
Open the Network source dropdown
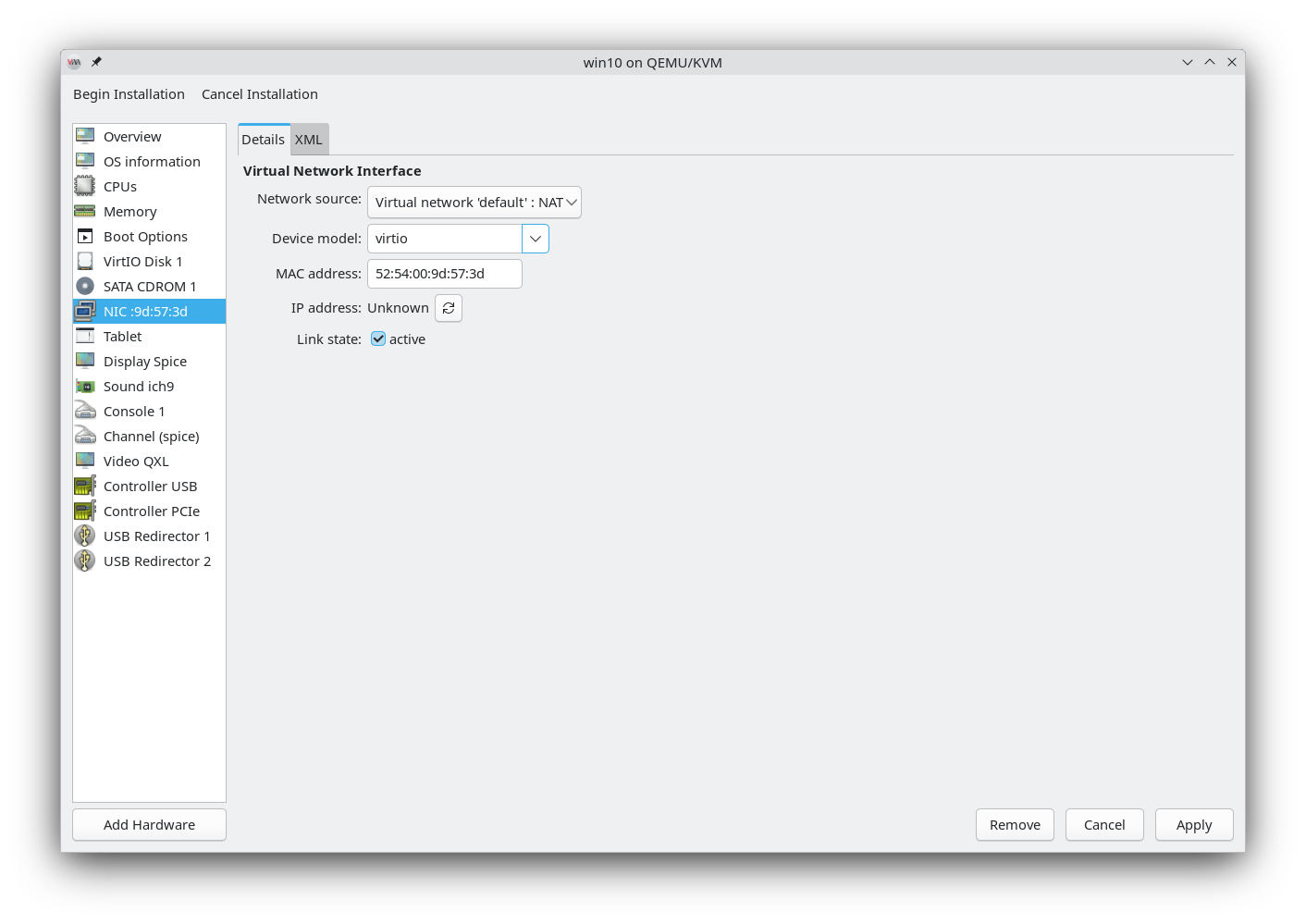point(474,203)
